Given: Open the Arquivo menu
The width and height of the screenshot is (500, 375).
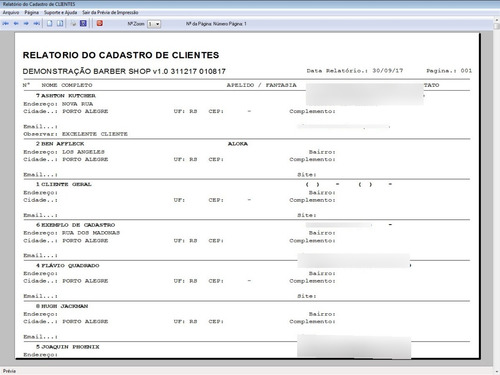Looking at the screenshot, I should click(x=11, y=12).
